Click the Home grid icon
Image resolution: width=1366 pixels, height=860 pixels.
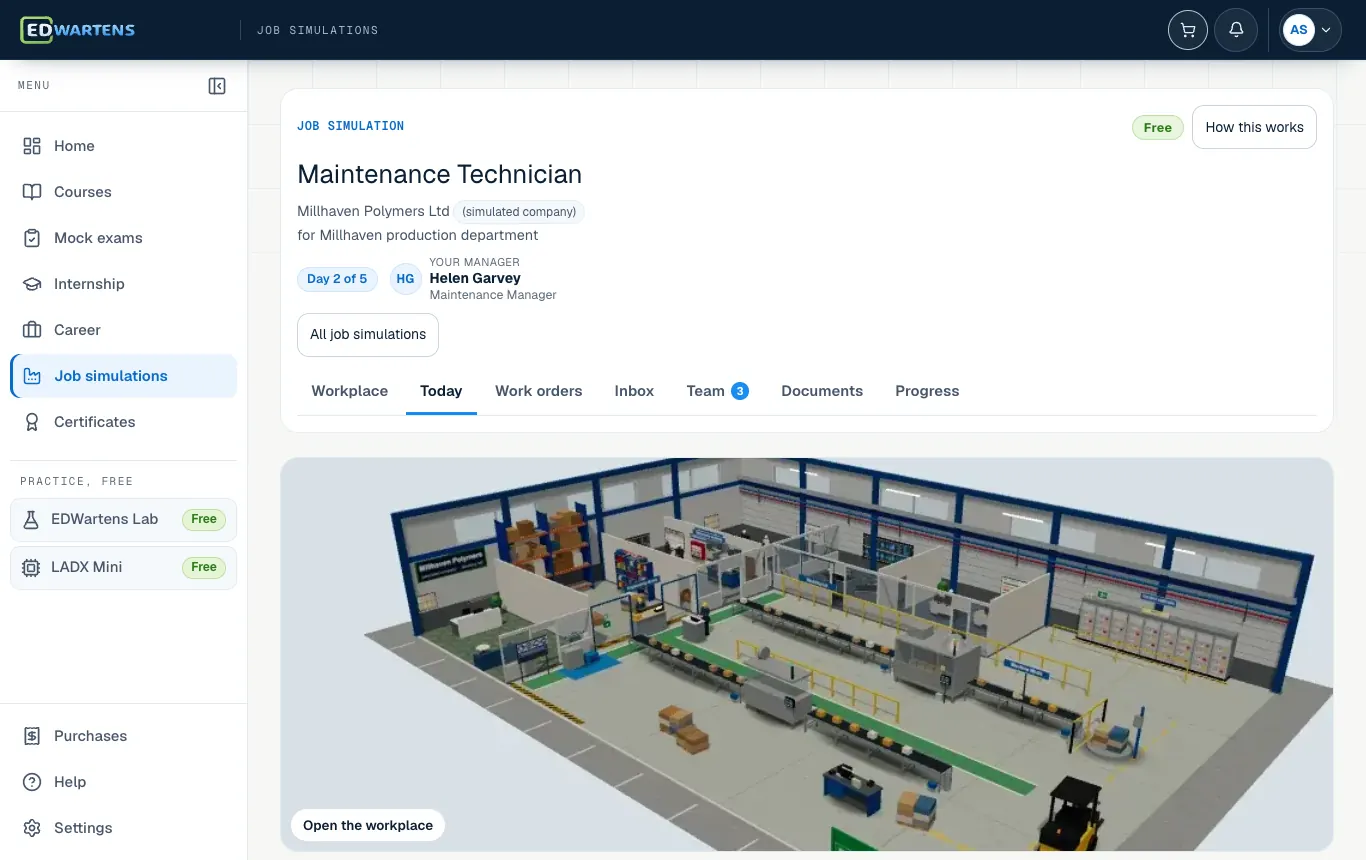tap(32, 146)
